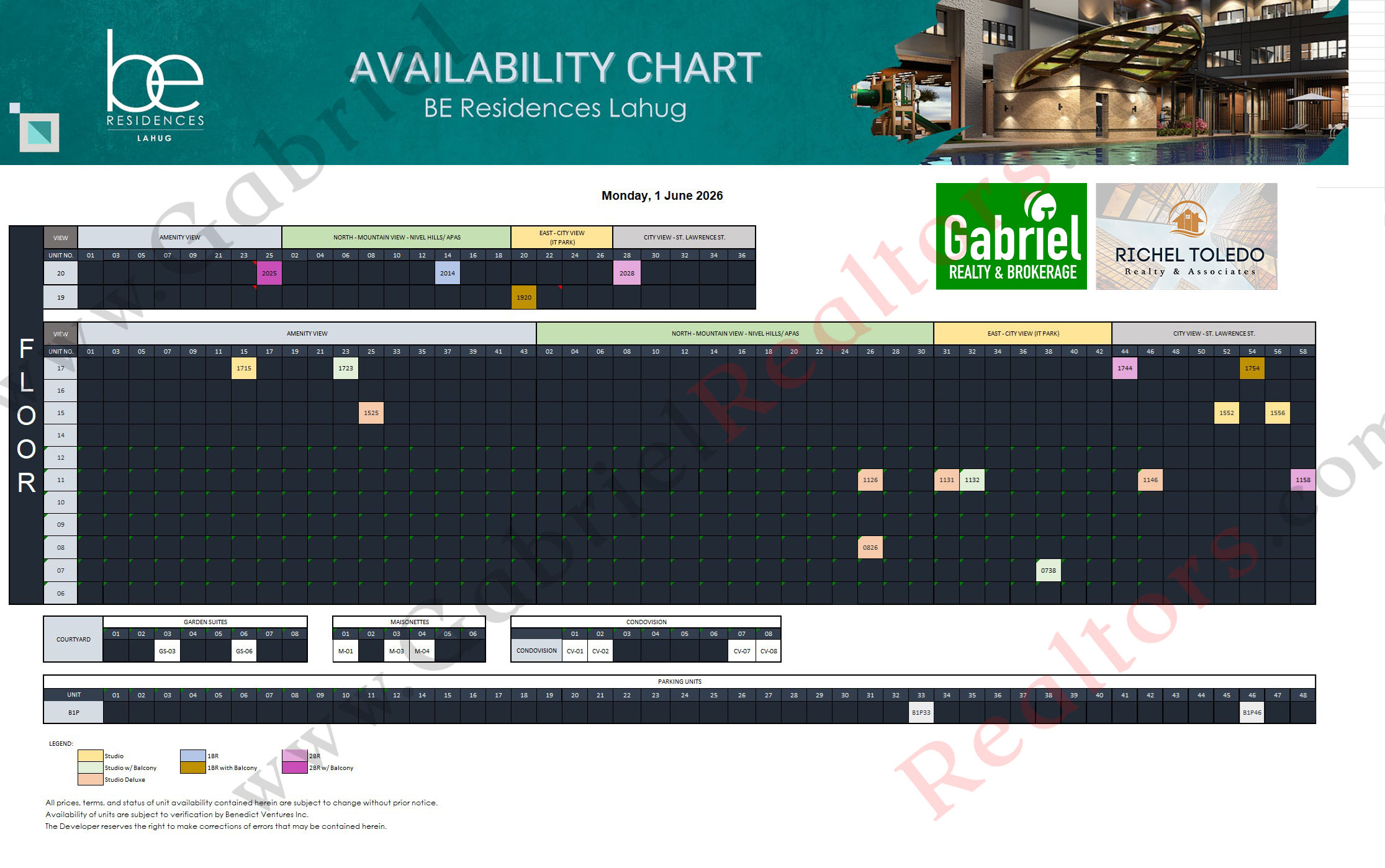
Task: Click the MAISONETTES header
Action: (410, 622)
